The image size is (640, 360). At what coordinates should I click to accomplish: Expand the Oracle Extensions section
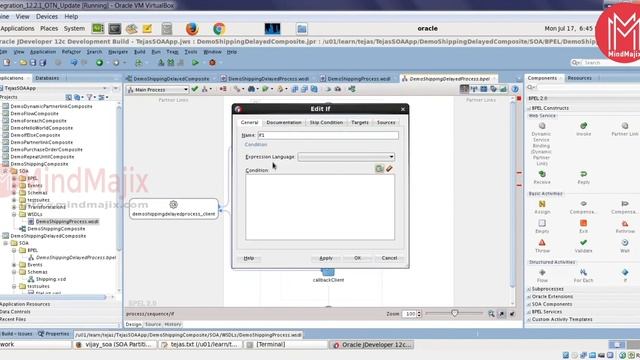pos(529,297)
